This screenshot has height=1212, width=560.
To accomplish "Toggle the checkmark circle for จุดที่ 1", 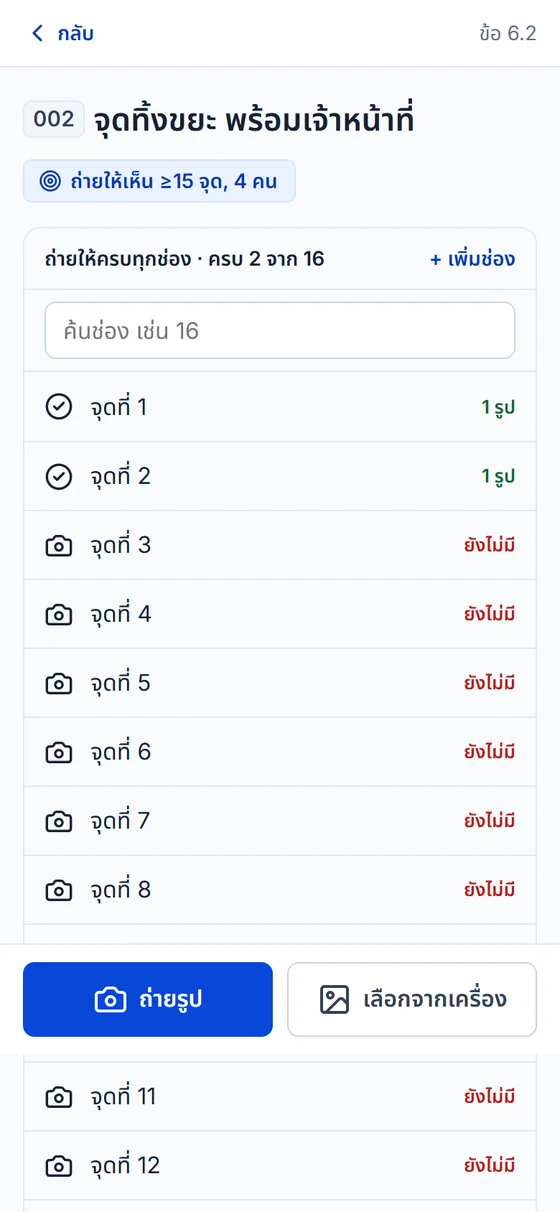I will click(x=59, y=407).
